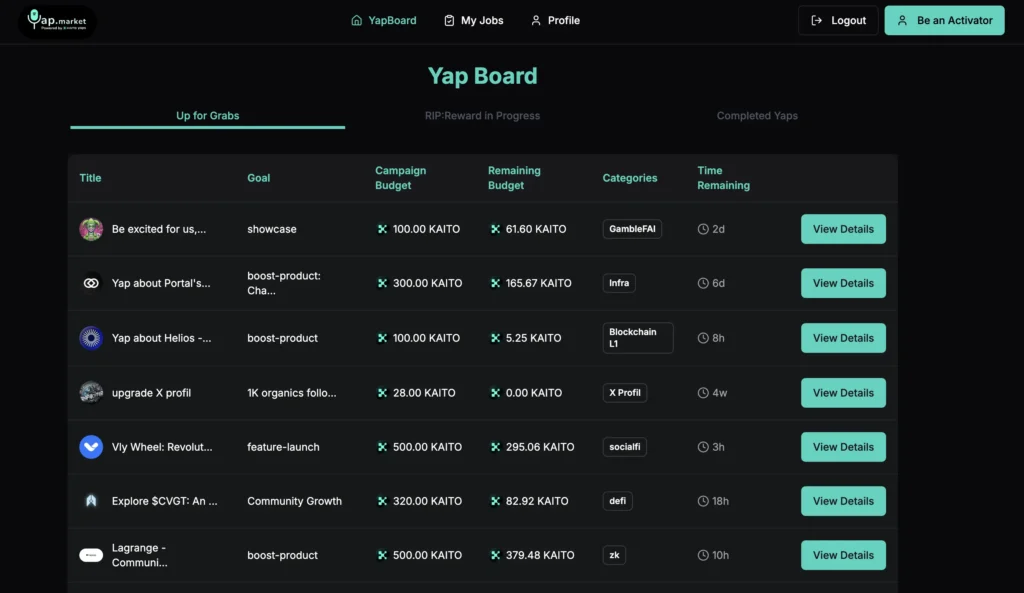Open the My Jobs navigation item

(x=473, y=20)
